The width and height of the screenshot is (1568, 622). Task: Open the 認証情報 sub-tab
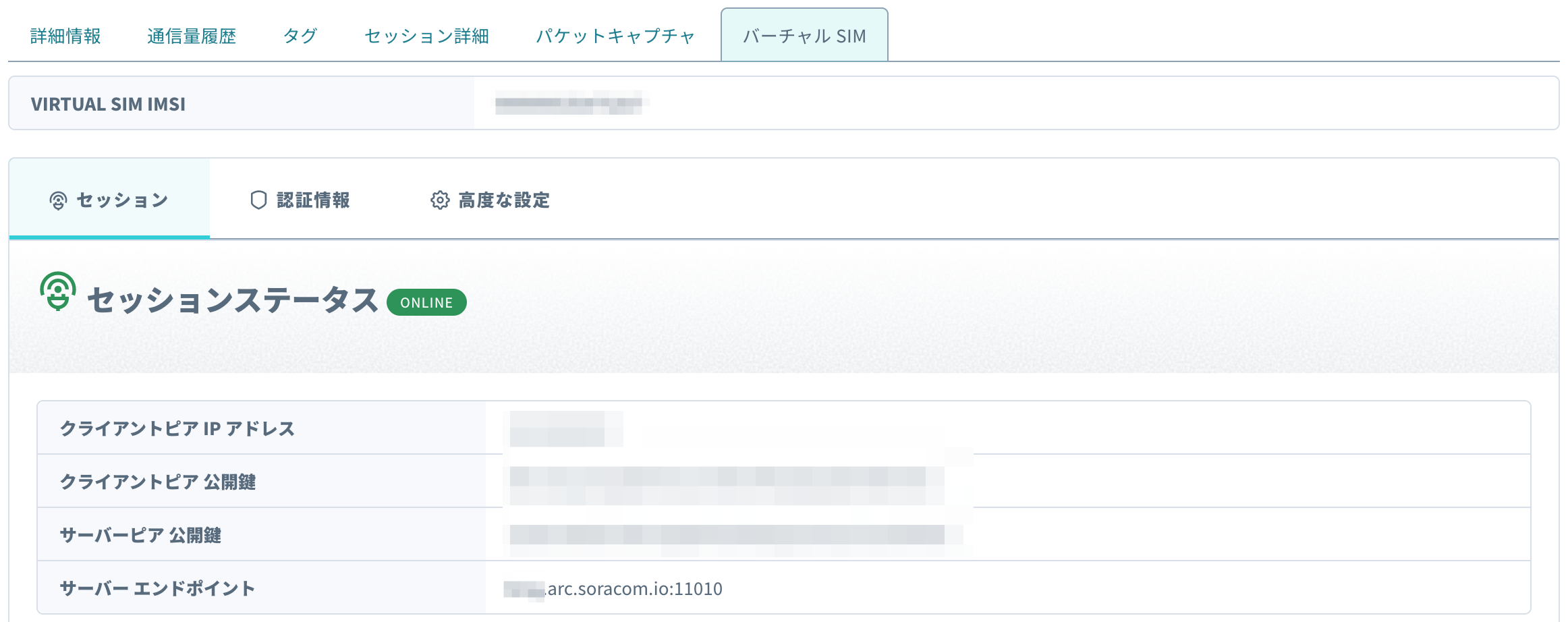click(x=313, y=200)
